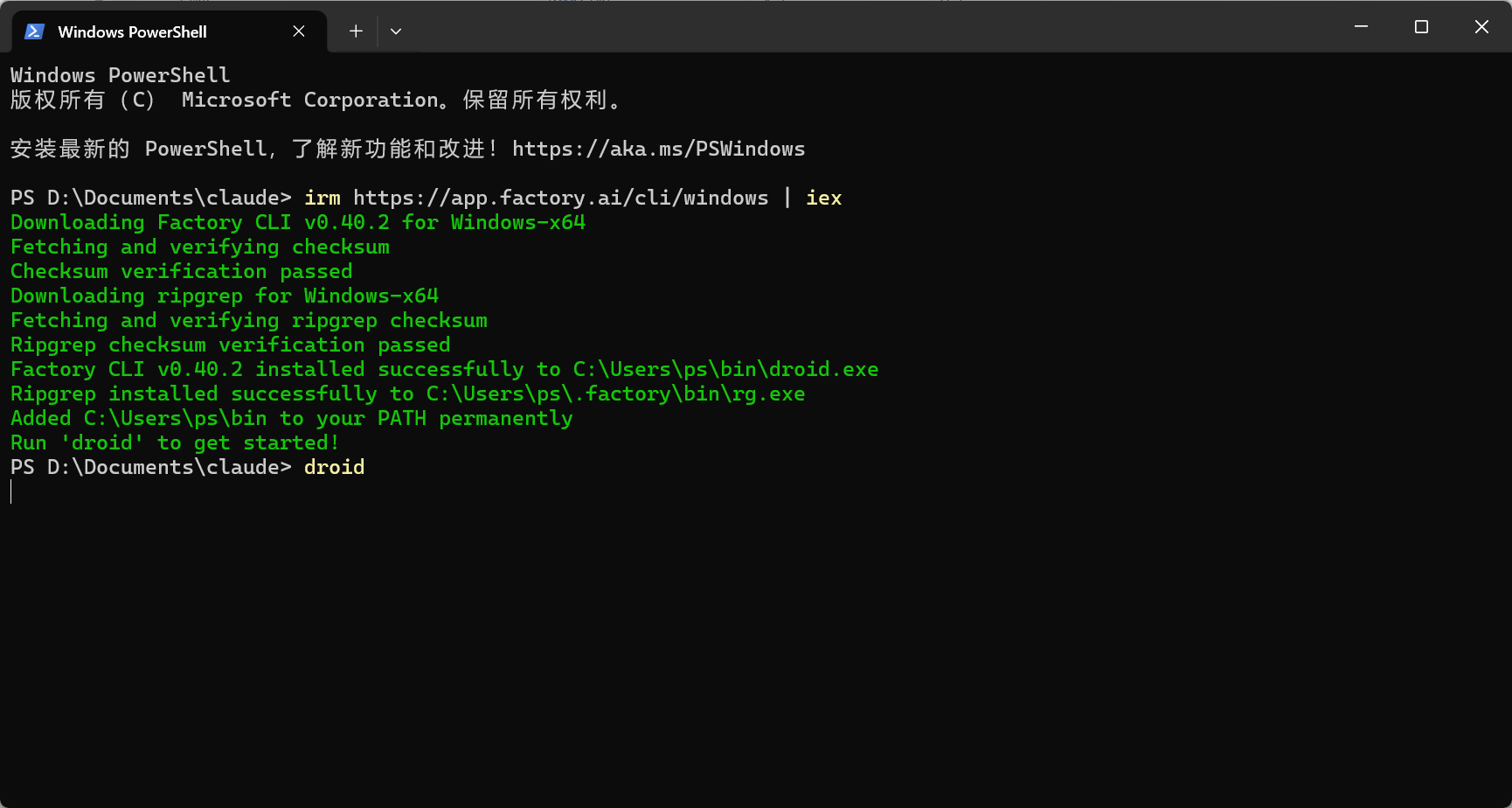This screenshot has height=808, width=1512.
Task: Click the typed 'droid' command
Action: (335, 467)
